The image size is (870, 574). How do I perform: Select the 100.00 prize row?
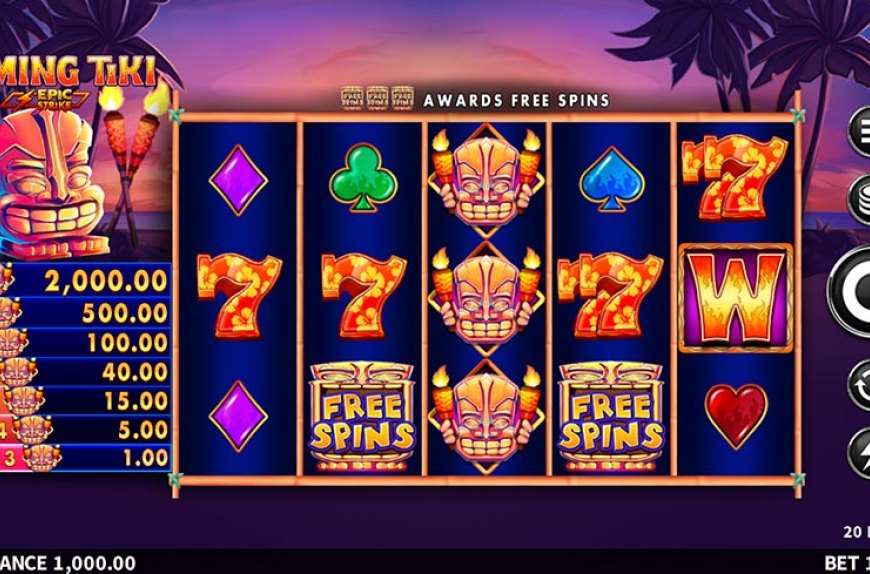85,342
